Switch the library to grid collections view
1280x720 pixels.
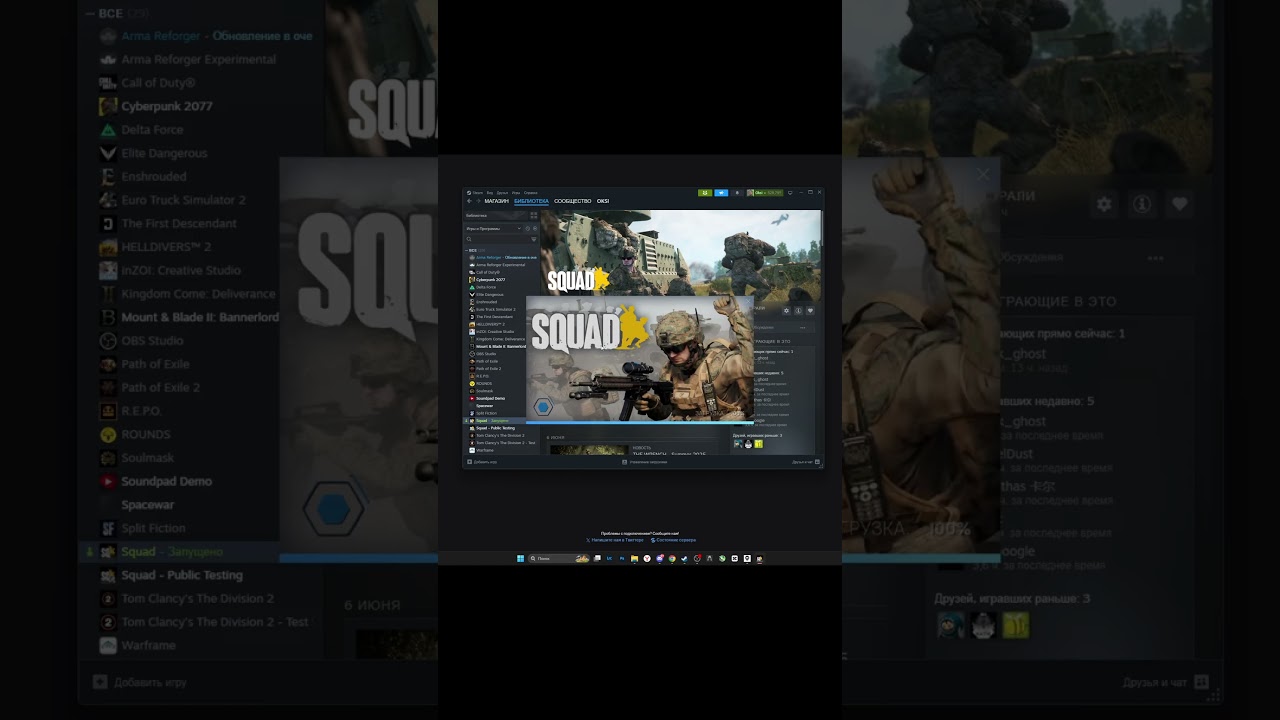[x=533, y=215]
